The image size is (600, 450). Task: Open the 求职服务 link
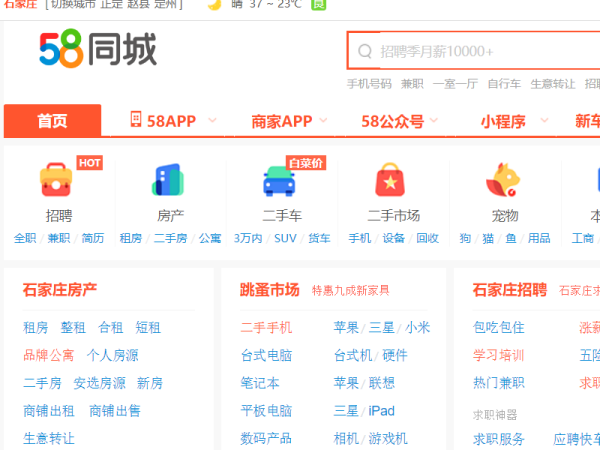pos(499,439)
